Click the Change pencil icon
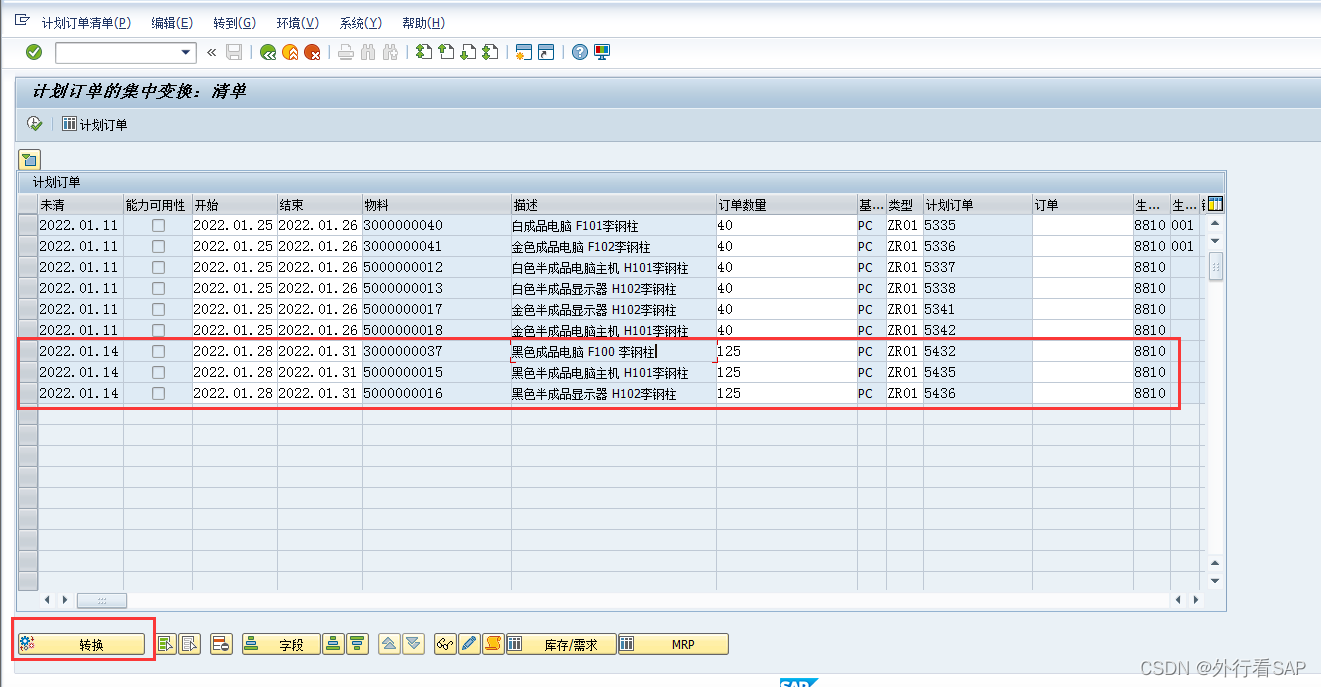Screen dimensions: 1321x687 (x=469, y=645)
